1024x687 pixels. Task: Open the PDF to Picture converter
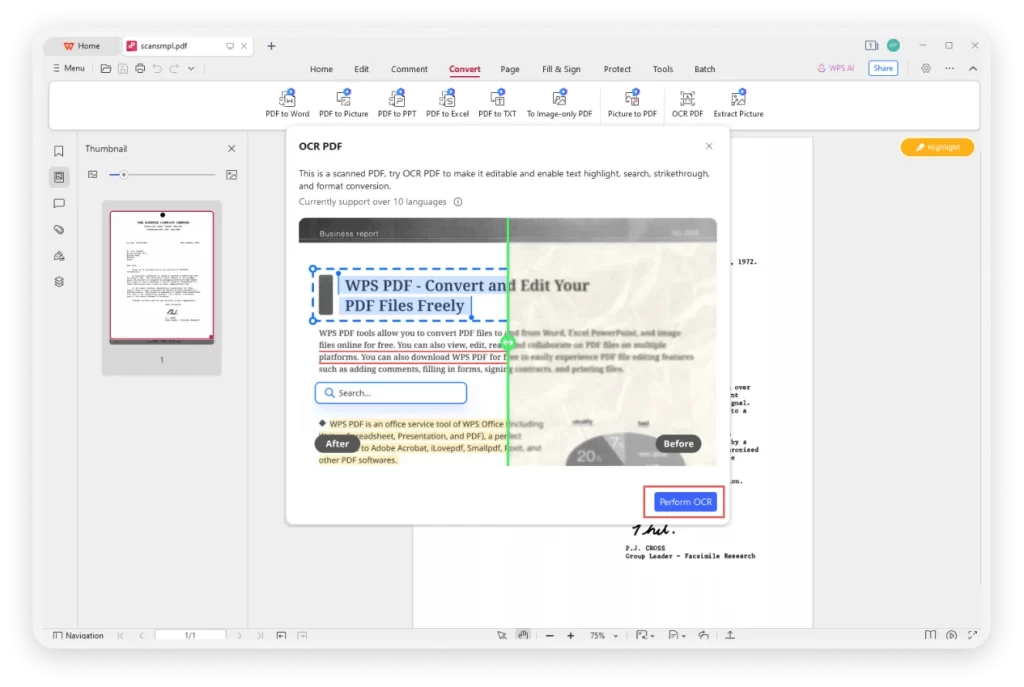[344, 104]
